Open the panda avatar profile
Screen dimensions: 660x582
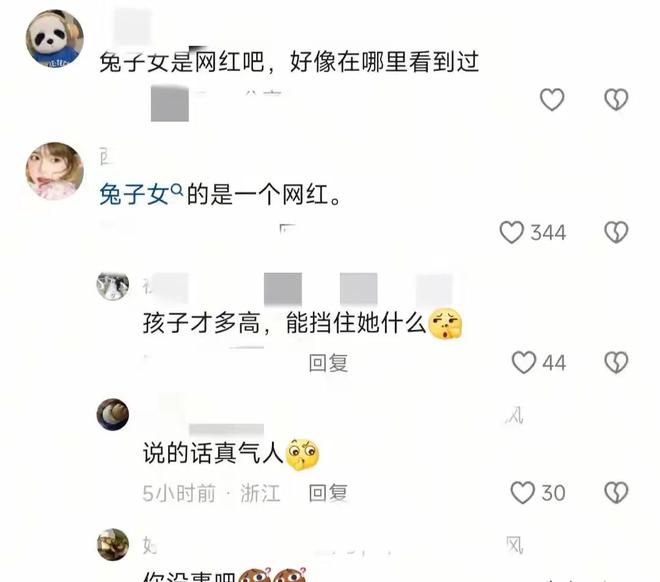tap(55, 39)
